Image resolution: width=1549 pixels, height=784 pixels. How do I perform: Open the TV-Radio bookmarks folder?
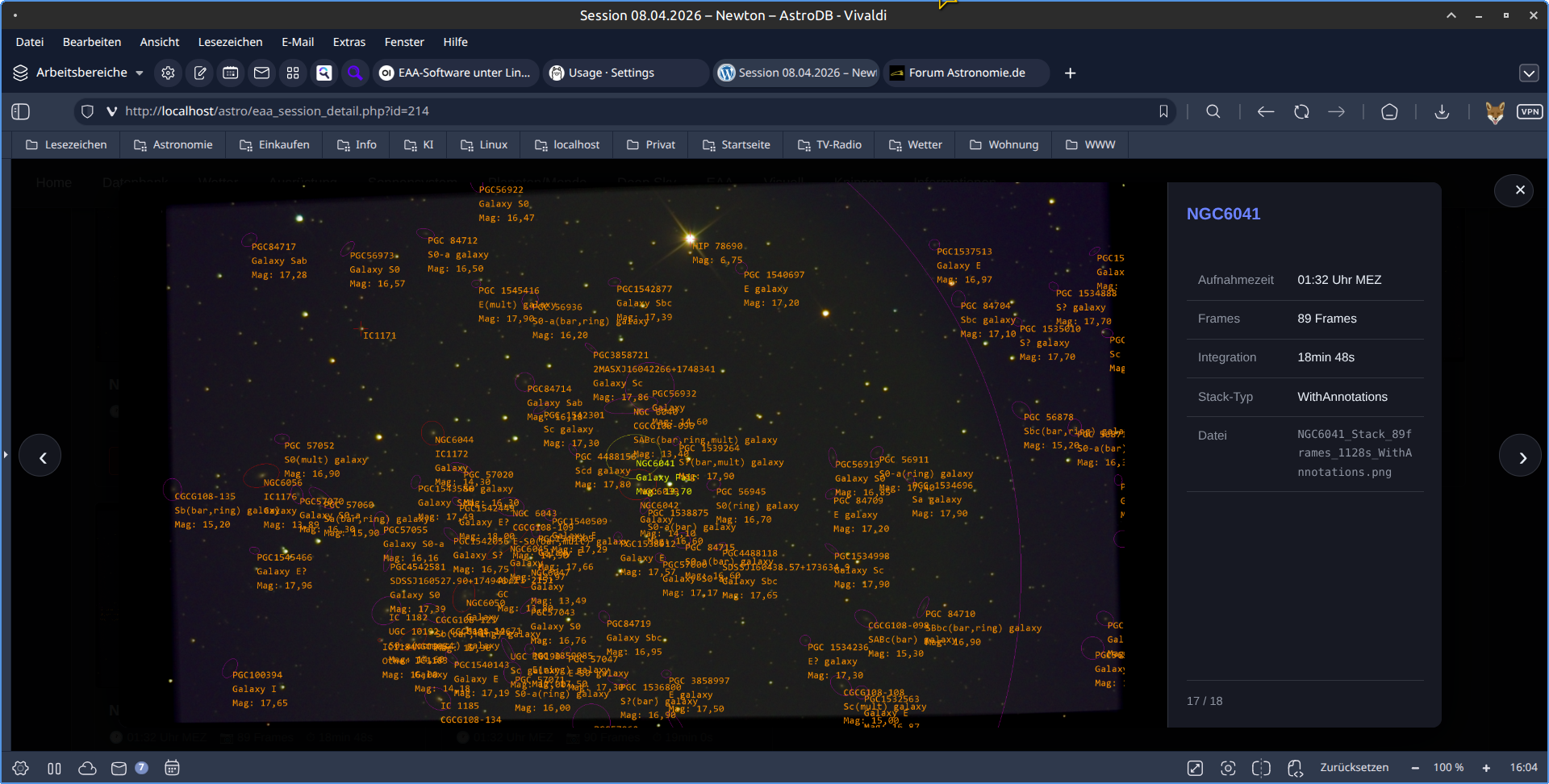click(829, 145)
